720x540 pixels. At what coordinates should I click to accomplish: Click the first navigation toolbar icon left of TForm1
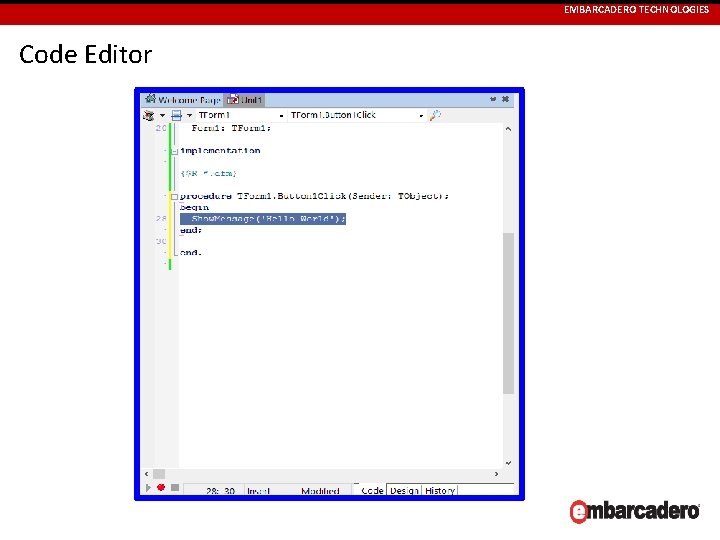point(149,115)
